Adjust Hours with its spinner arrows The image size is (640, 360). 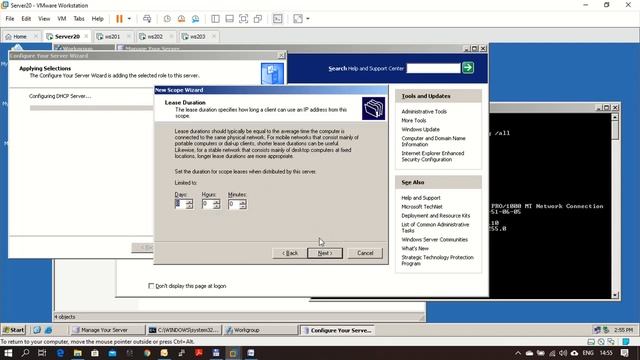click(217, 204)
